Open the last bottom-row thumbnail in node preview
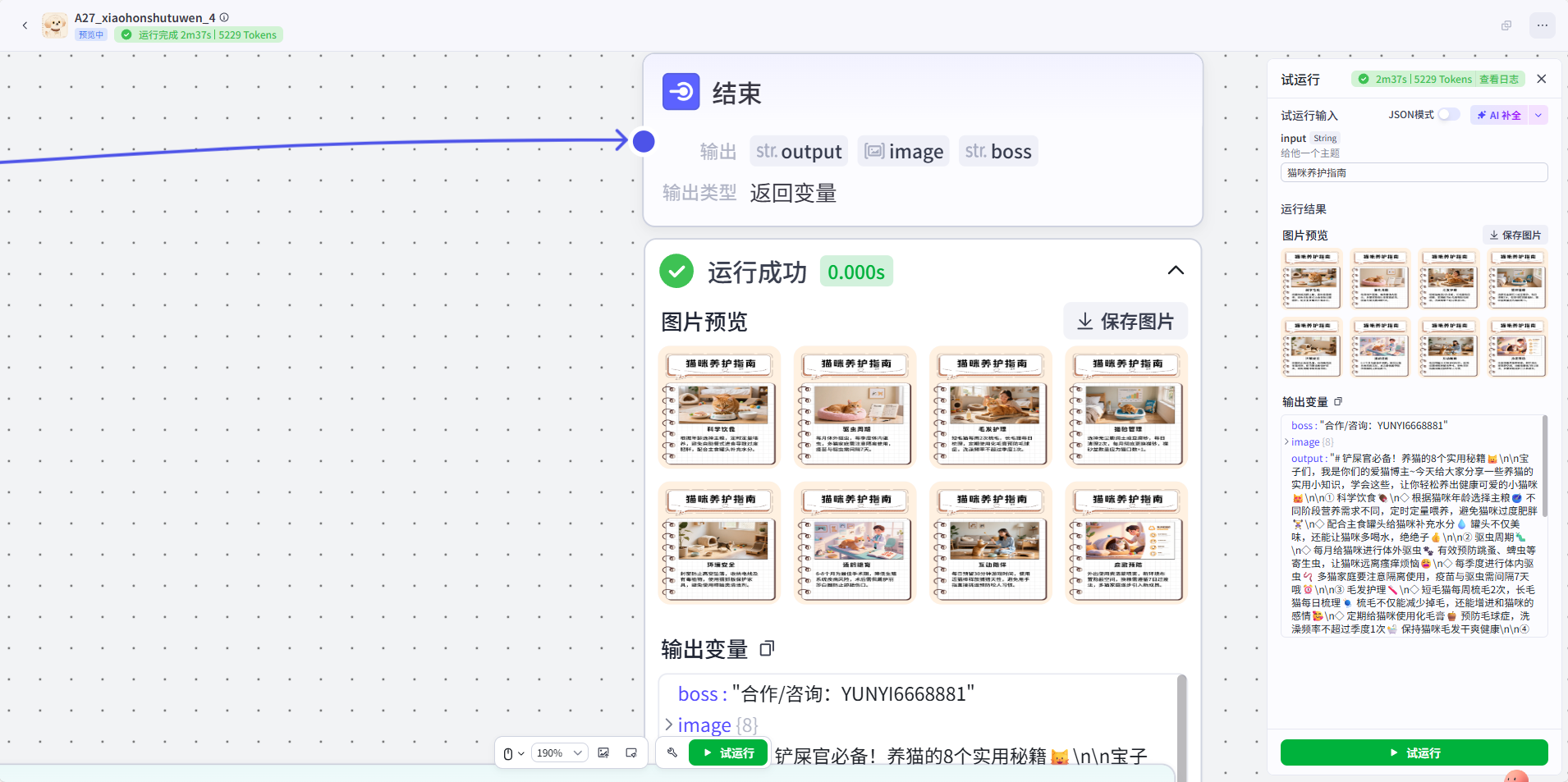This screenshot has height=782, width=1568. click(x=1126, y=543)
